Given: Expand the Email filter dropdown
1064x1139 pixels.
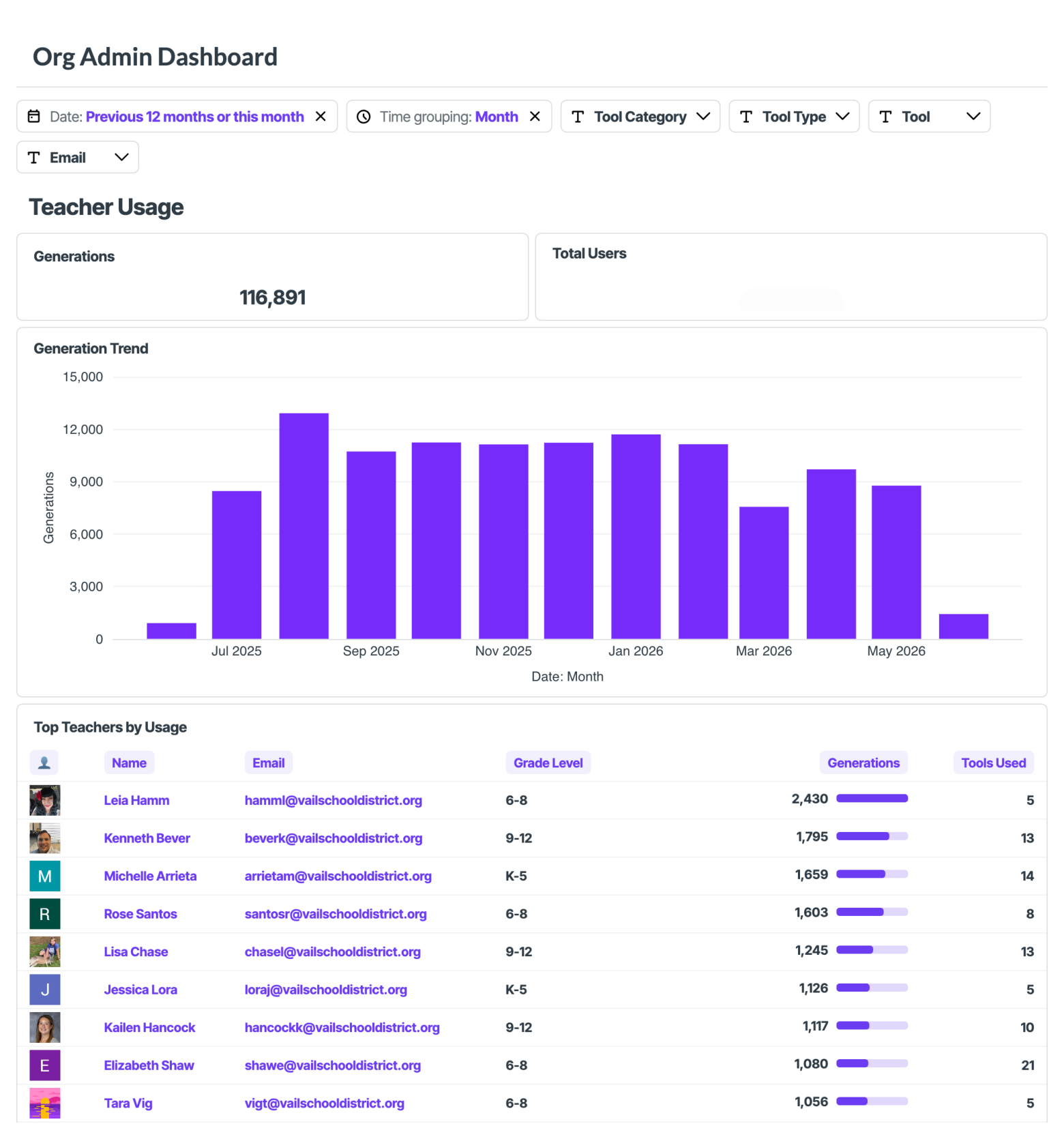Looking at the screenshot, I should click(x=78, y=158).
